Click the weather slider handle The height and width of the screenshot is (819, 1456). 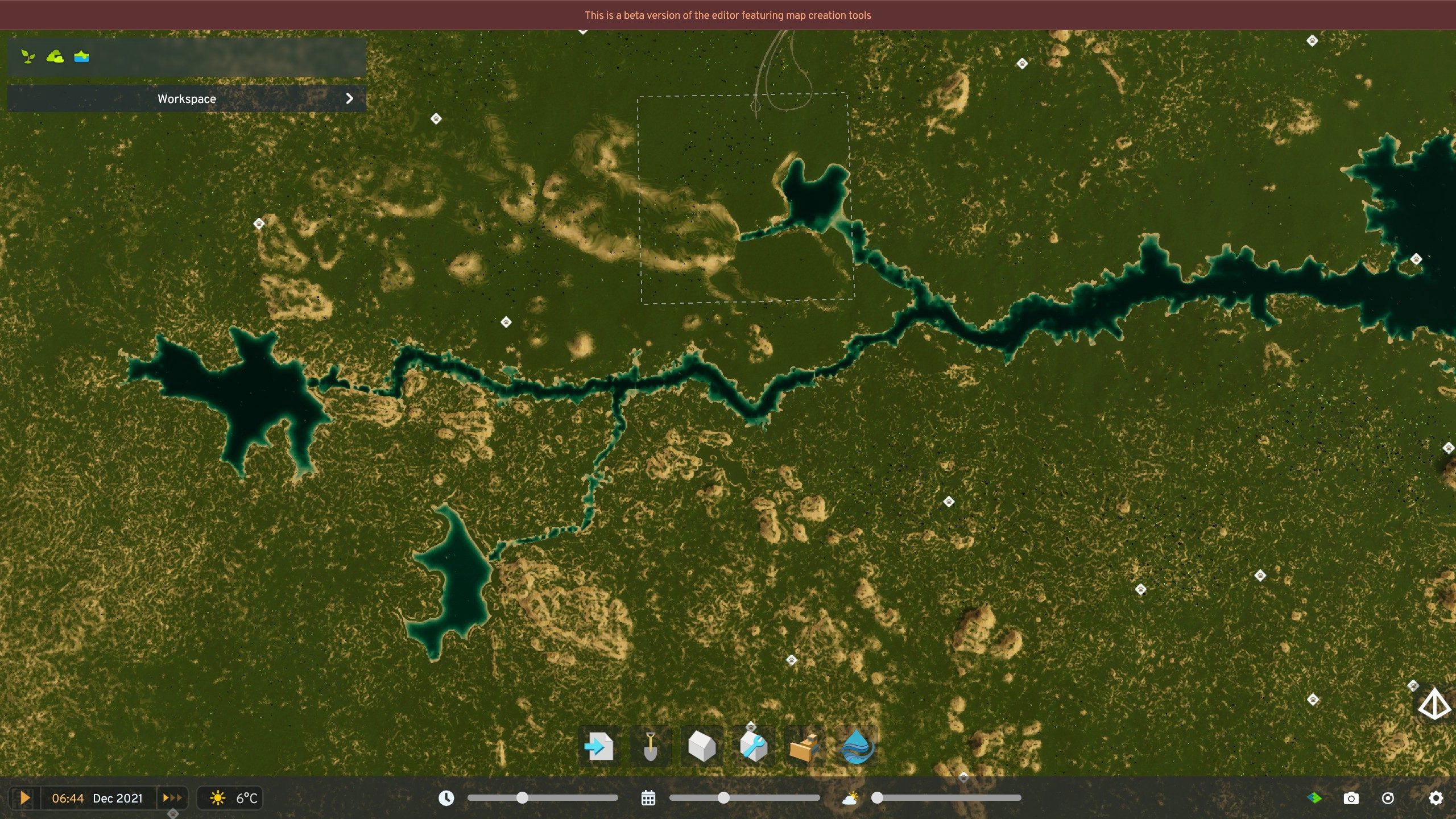click(878, 798)
